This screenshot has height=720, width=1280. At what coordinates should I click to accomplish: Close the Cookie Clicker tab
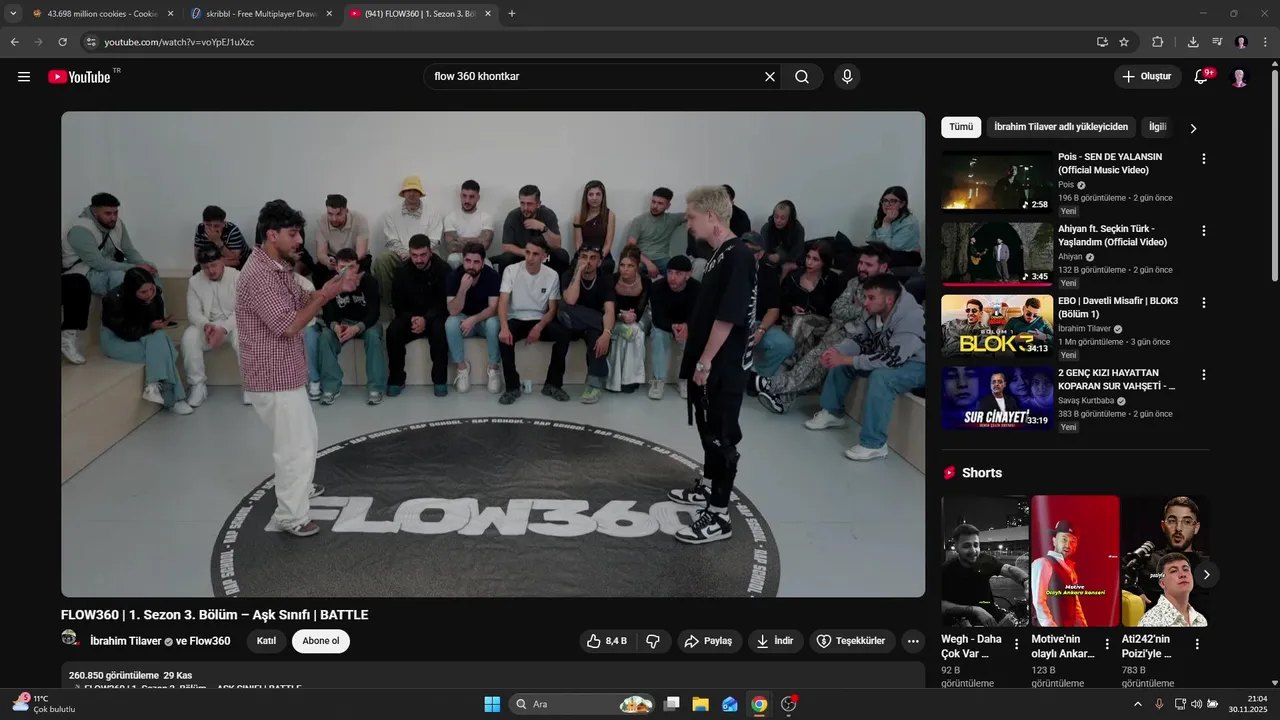pyautogui.click(x=170, y=14)
